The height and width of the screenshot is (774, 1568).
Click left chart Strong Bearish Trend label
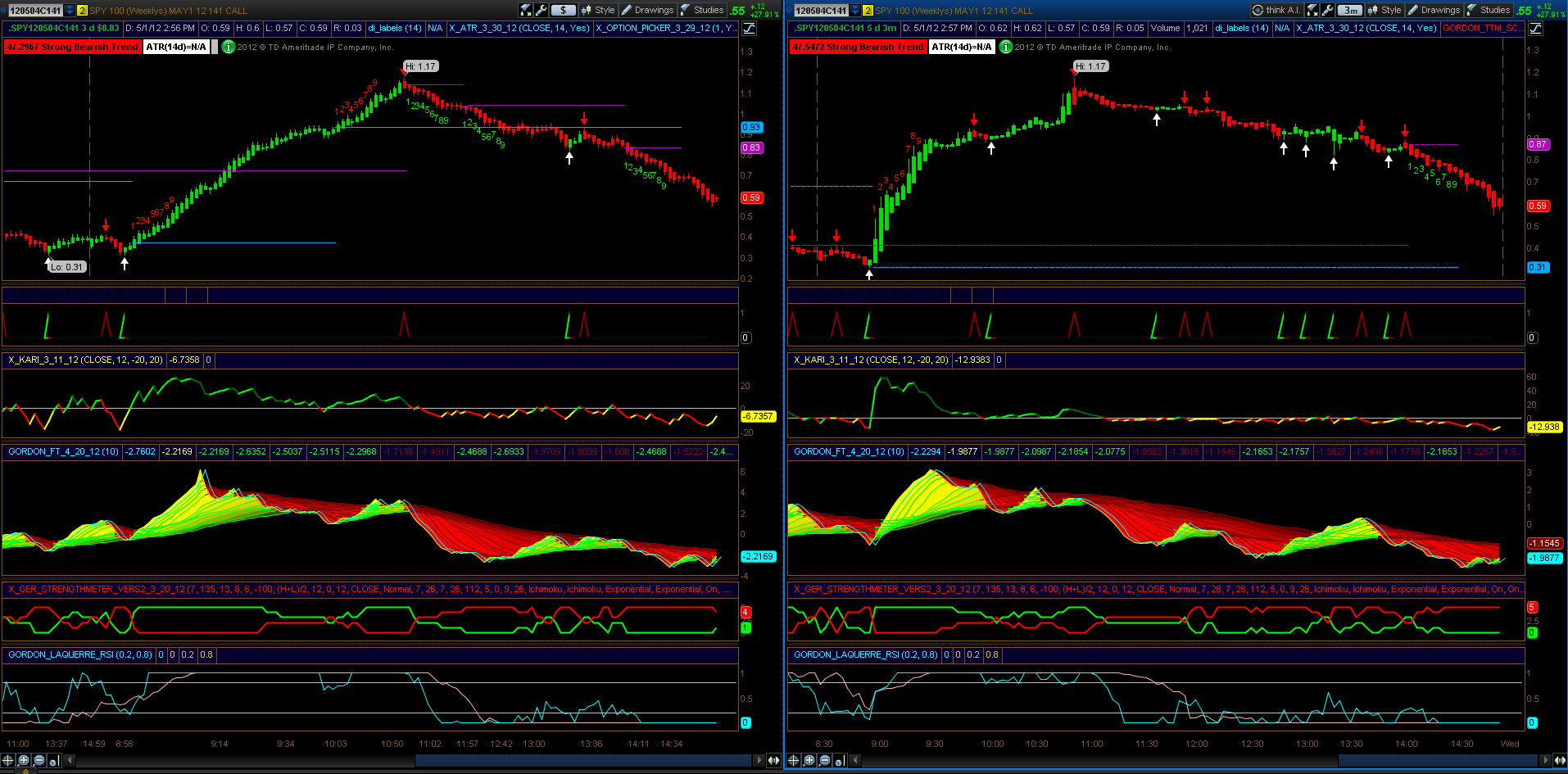point(73,48)
